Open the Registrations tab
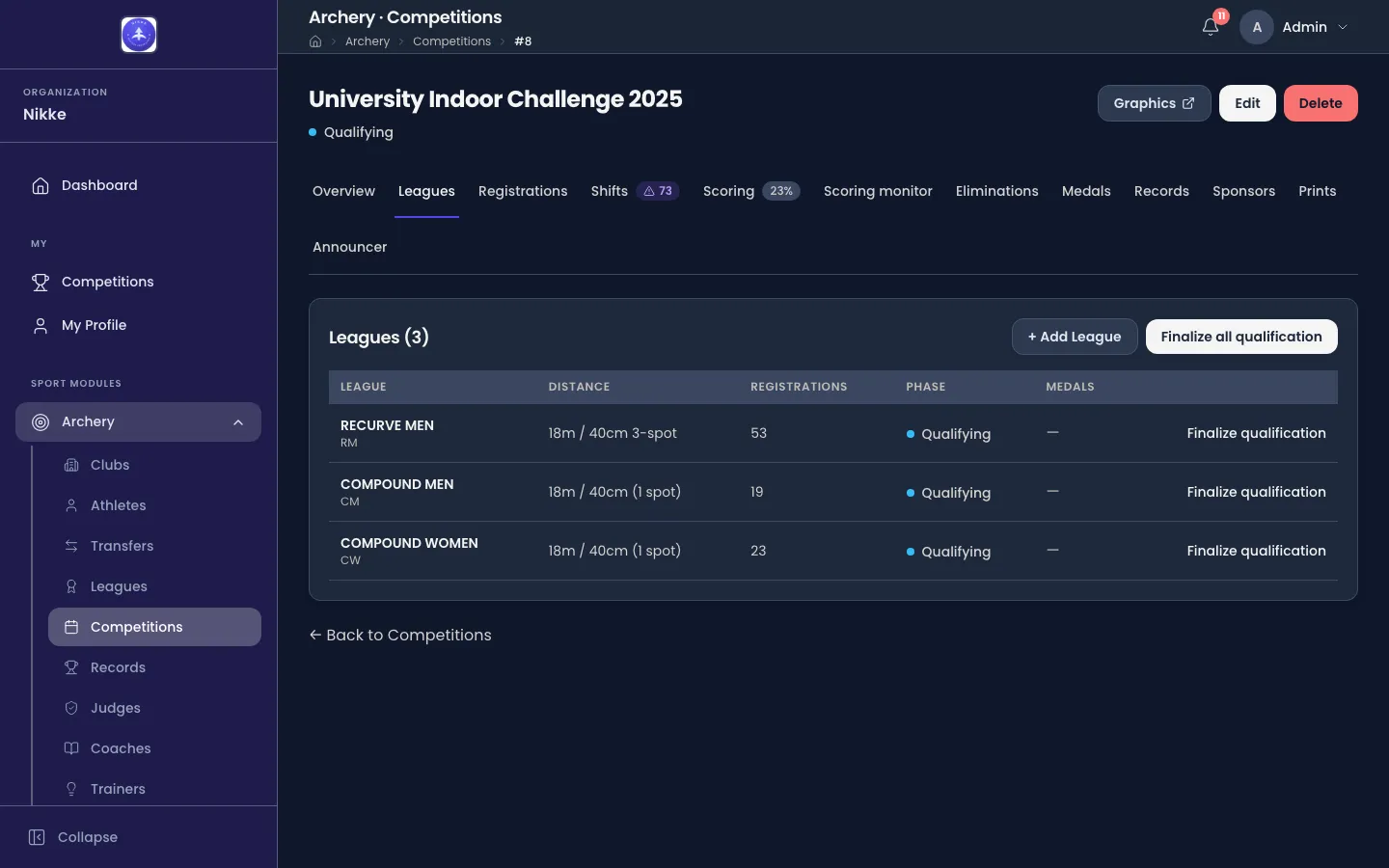This screenshot has width=1389, height=868. pyautogui.click(x=523, y=191)
